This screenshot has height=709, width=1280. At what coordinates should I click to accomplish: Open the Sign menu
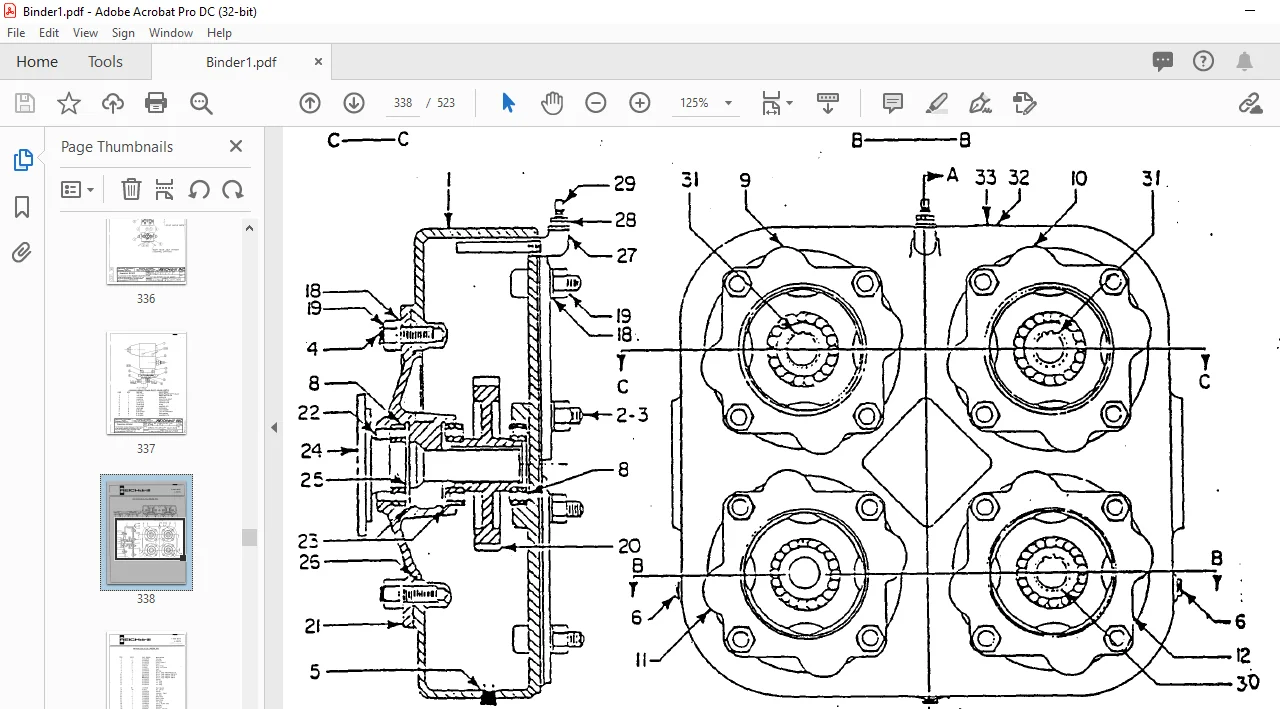coord(123,33)
